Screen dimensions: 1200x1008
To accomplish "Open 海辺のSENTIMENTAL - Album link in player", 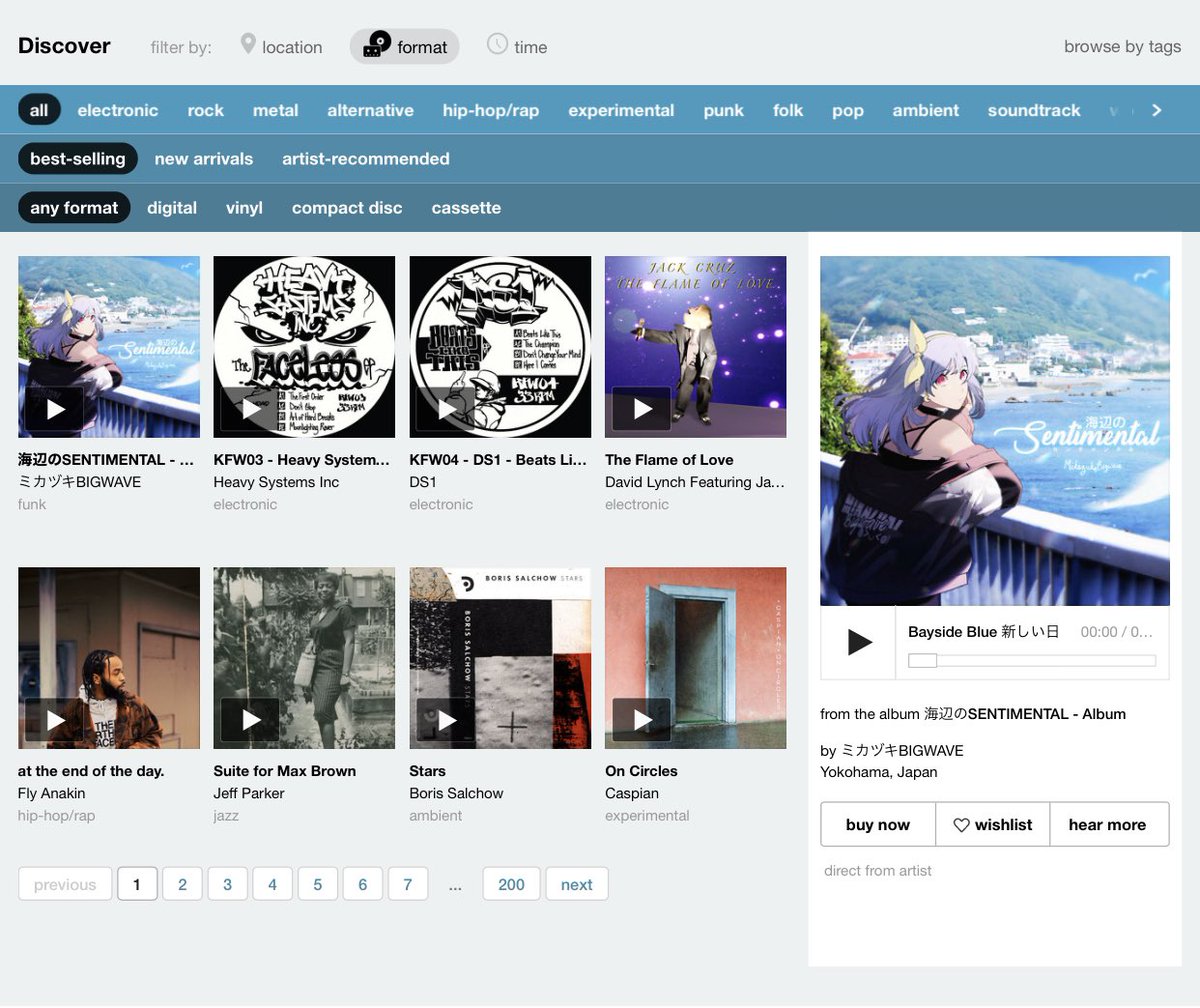I will pos(1025,714).
